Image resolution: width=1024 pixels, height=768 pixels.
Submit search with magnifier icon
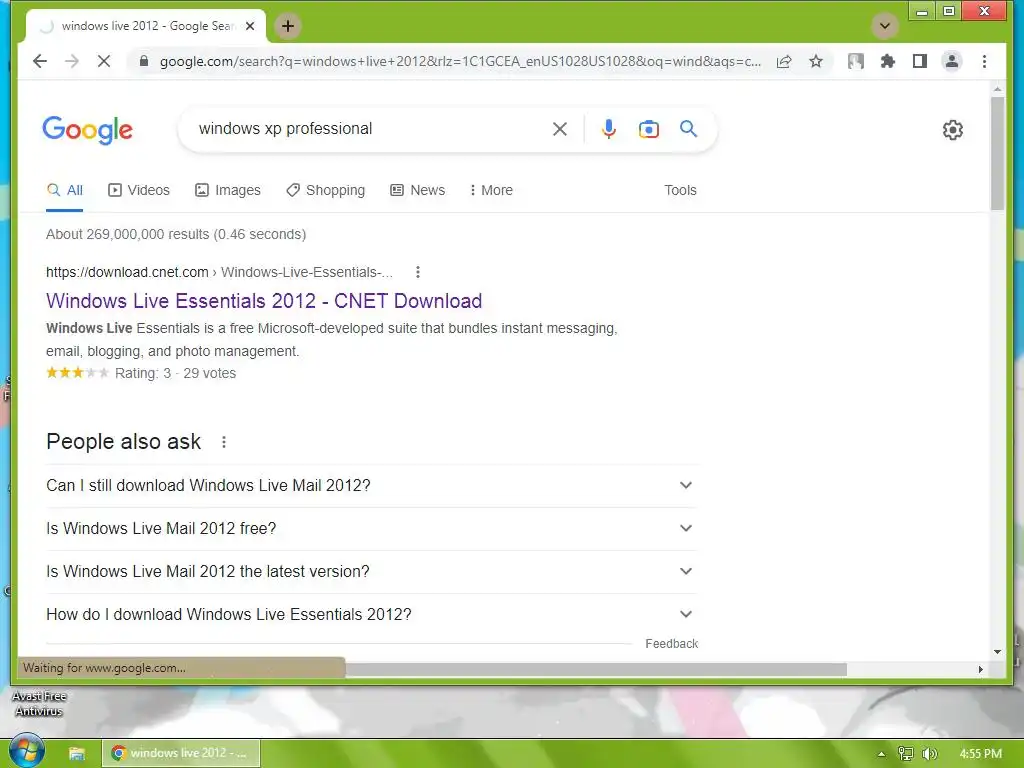point(688,129)
